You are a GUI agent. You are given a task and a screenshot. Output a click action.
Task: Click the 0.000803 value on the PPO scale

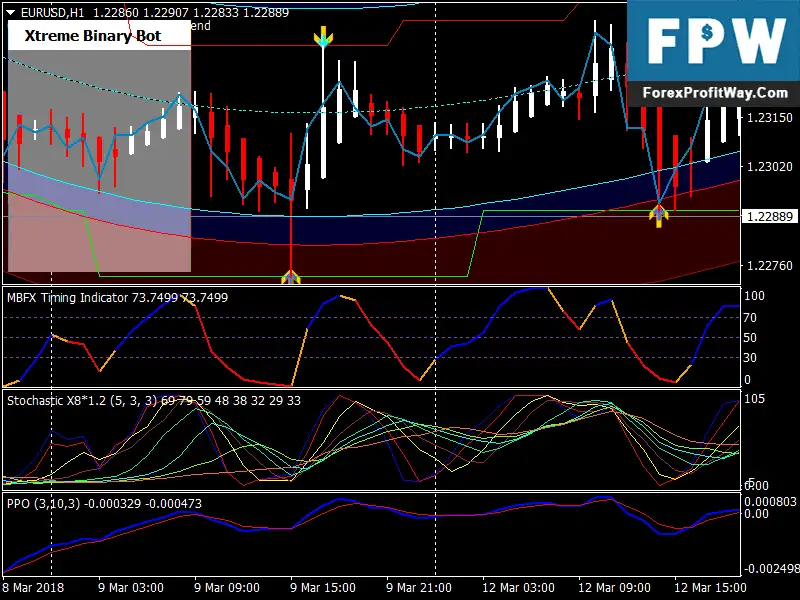tap(770, 502)
